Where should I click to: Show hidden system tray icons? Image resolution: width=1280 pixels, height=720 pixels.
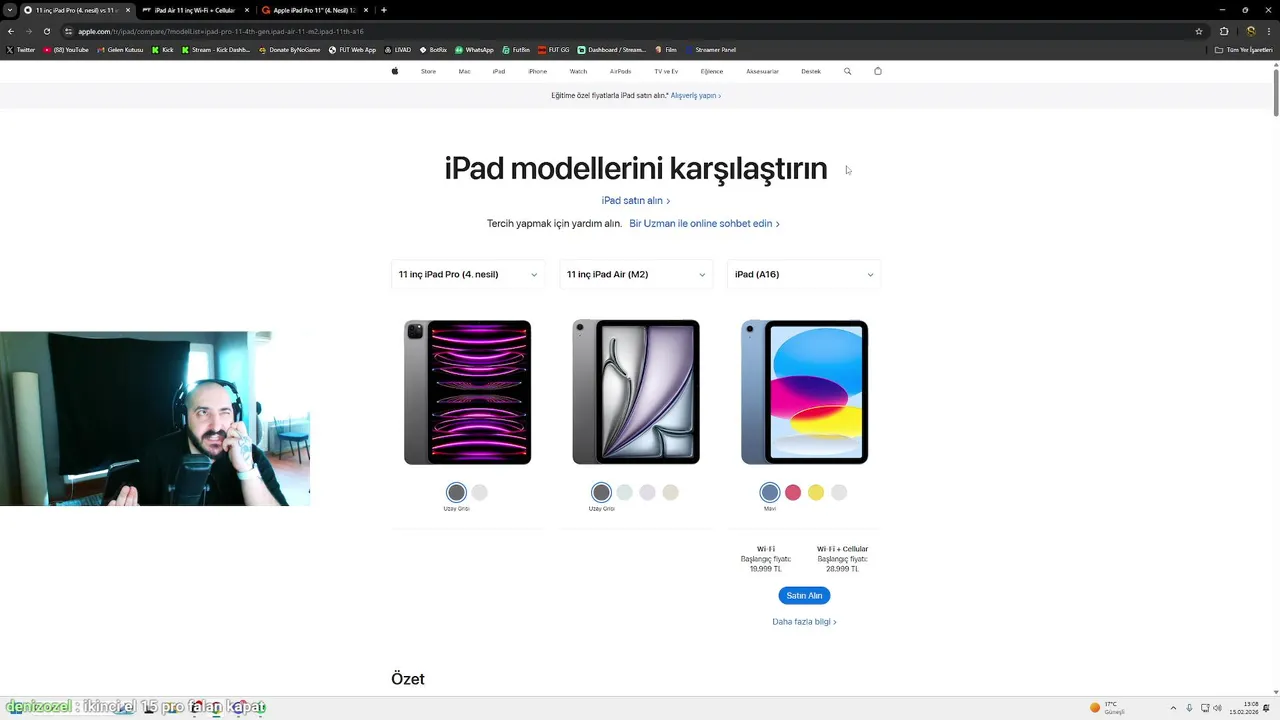[1174, 708]
